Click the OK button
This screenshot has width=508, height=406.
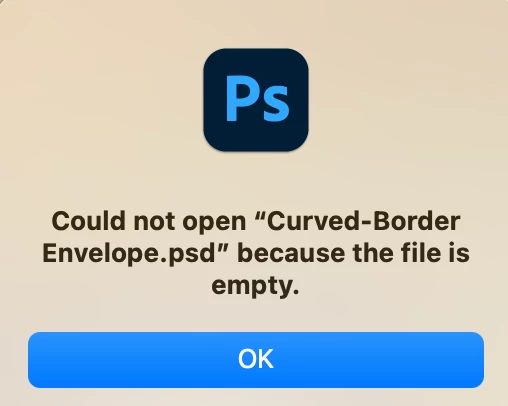[x=256, y=360]
